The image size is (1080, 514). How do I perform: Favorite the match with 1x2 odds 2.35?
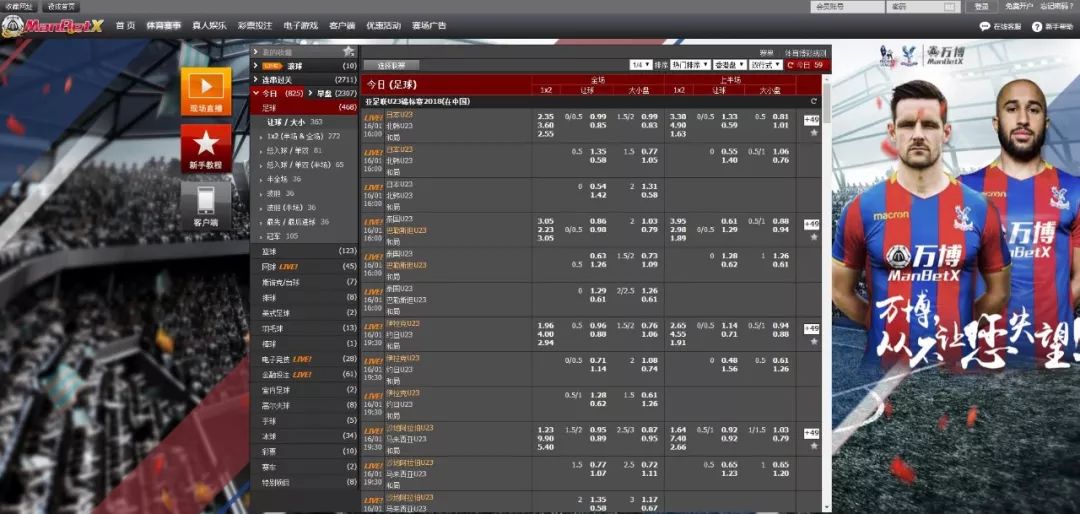point(813,132)
